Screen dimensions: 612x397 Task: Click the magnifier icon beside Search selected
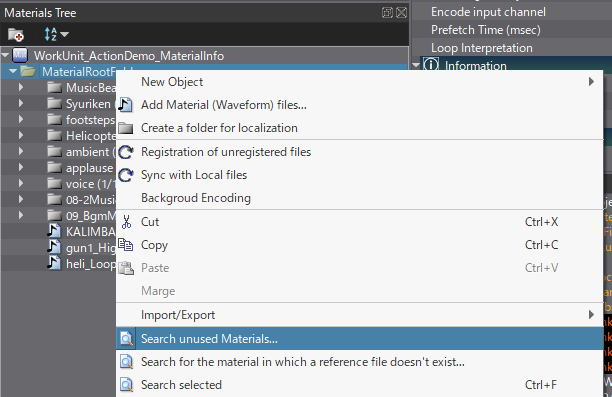[126, 385]
